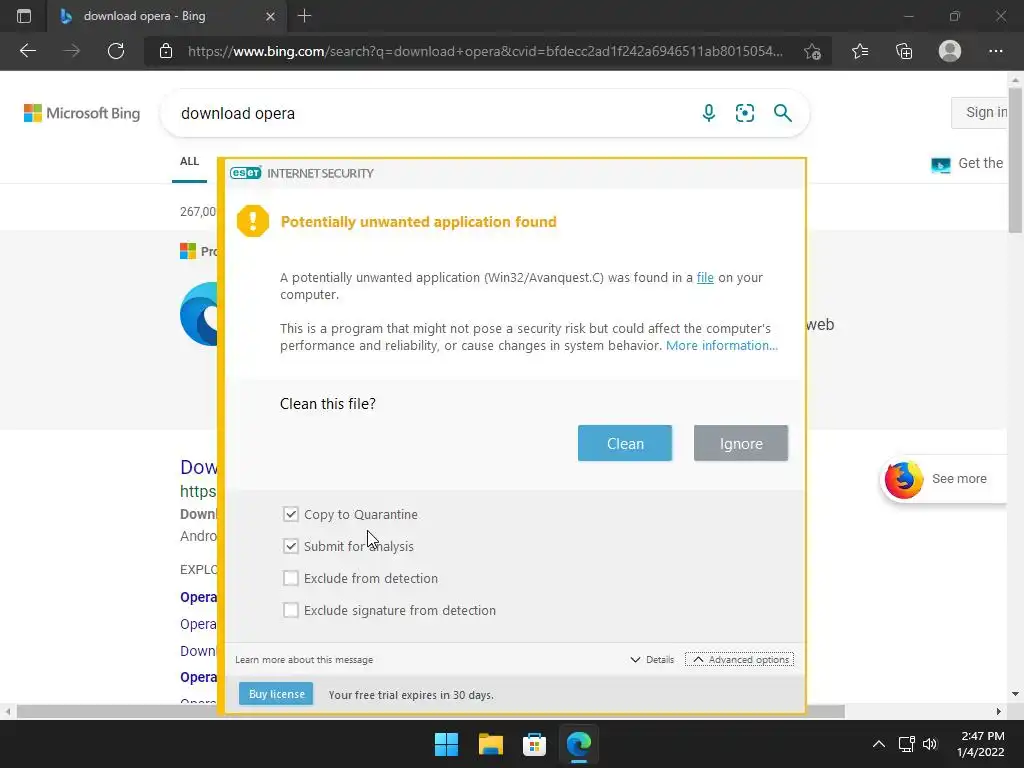Click the horizontal scrollbar thumb
This screenshot has width=1024, height=768.
click(x=431, y=711)
